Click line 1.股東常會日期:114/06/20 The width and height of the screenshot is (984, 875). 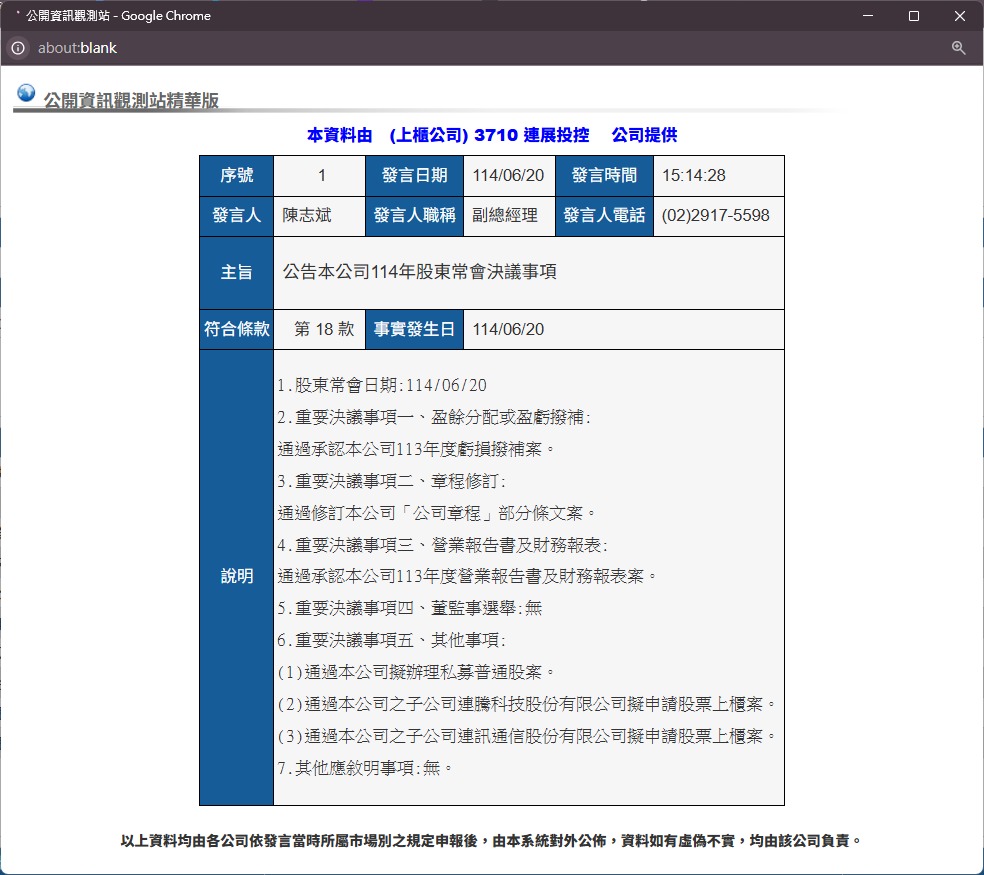tap(382, 385)
